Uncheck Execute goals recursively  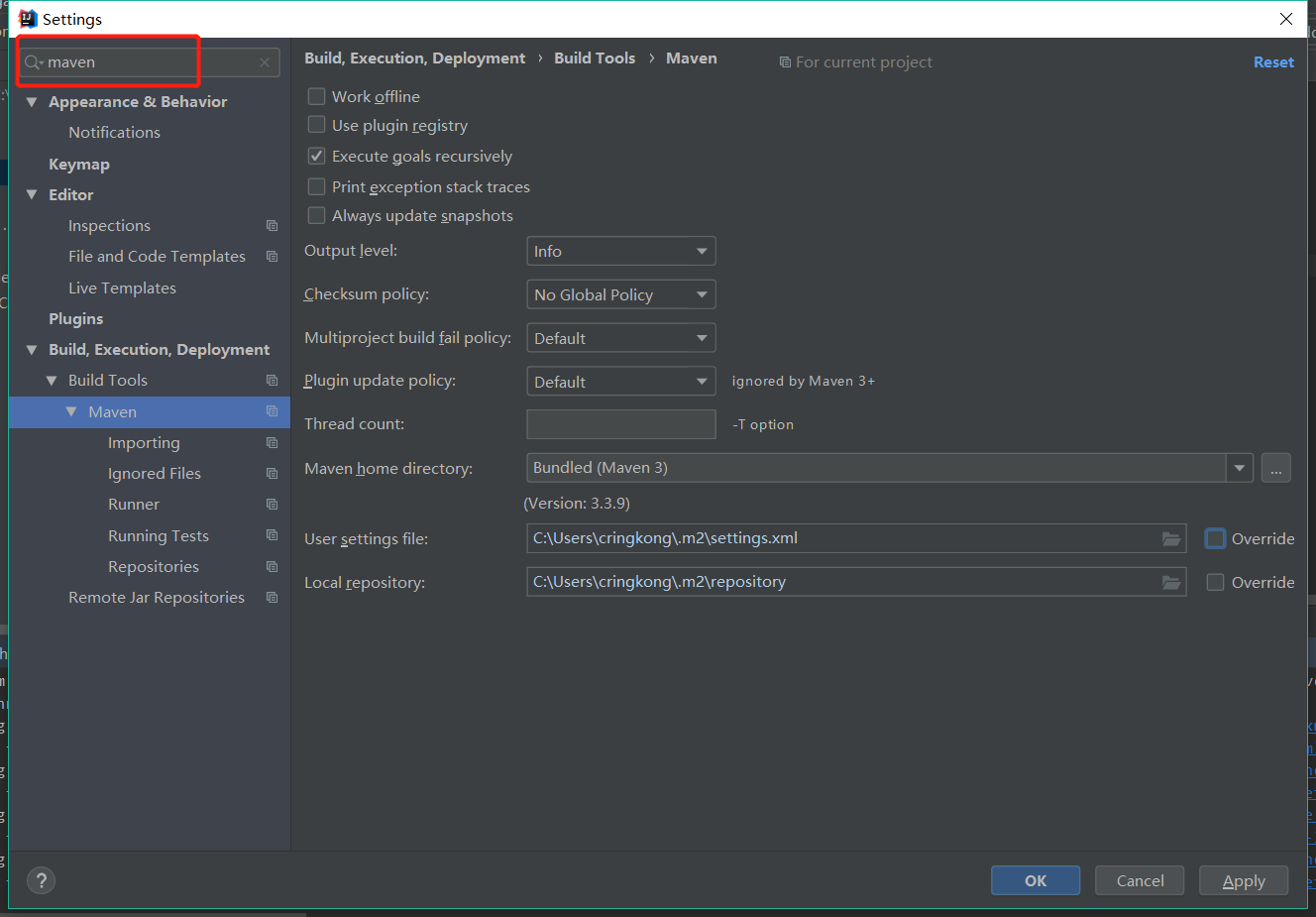(x=316, y=156)
